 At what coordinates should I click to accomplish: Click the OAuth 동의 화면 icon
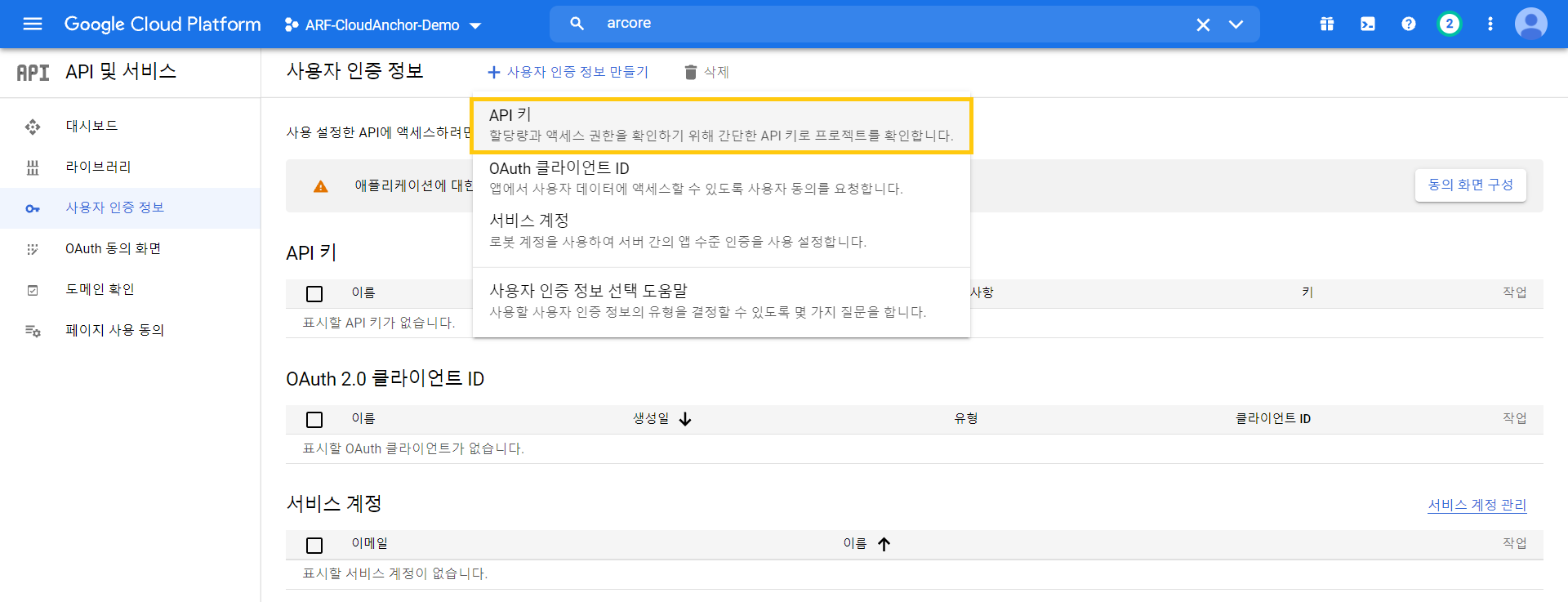click(33, 249)
